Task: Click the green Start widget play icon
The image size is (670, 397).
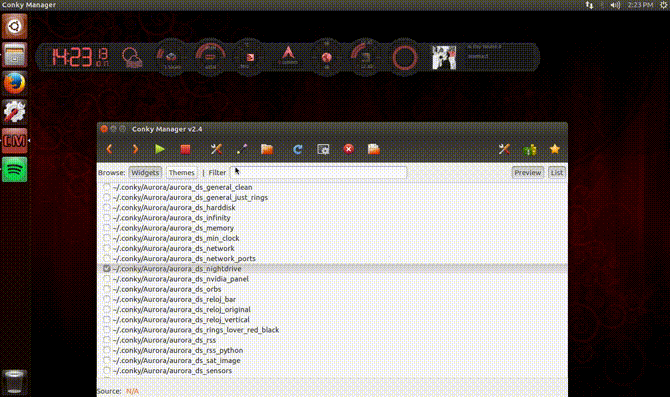Action: (160, 149)
